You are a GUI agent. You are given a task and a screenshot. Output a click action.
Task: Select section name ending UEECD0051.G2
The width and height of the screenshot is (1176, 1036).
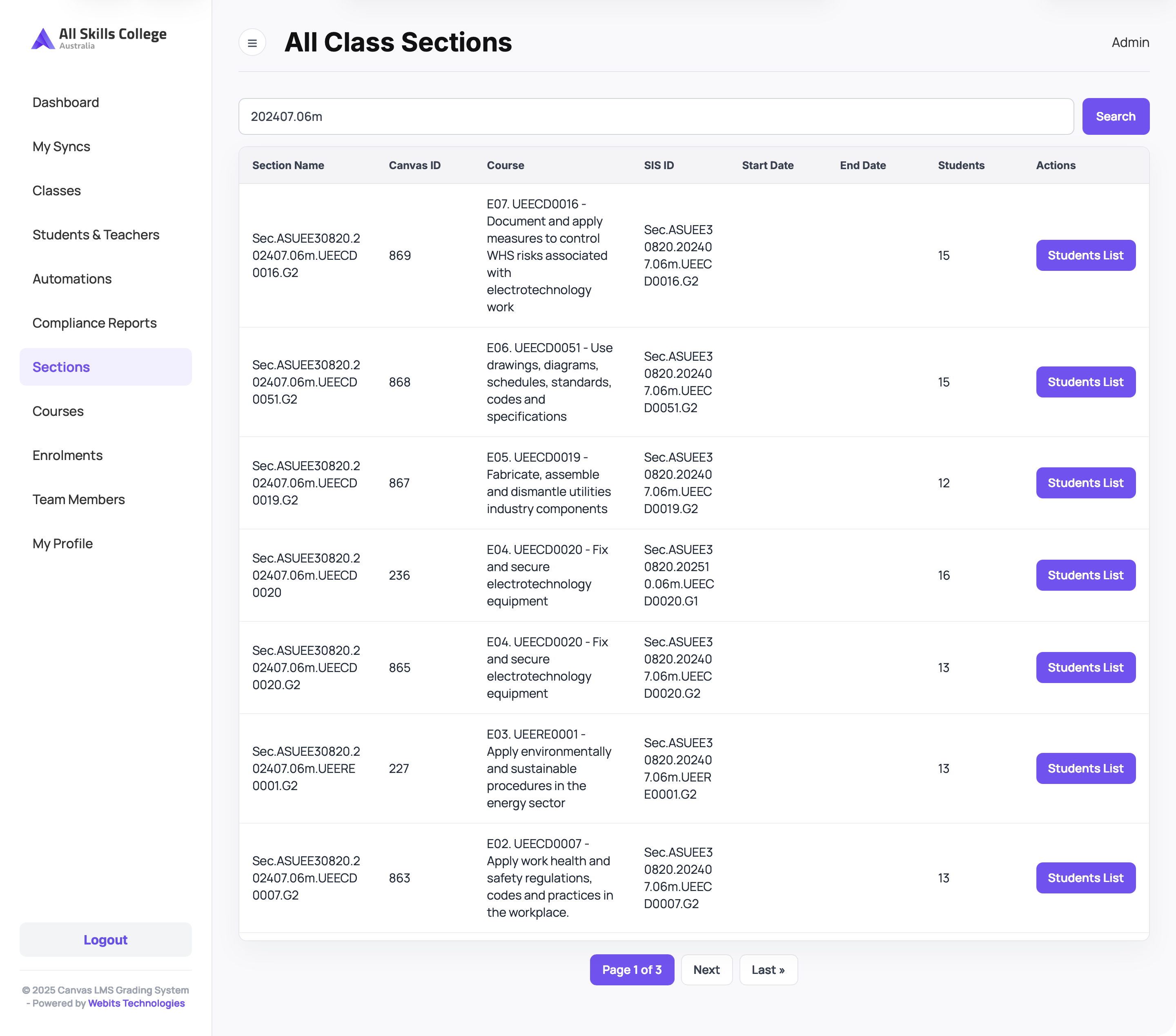coord(306,382)
